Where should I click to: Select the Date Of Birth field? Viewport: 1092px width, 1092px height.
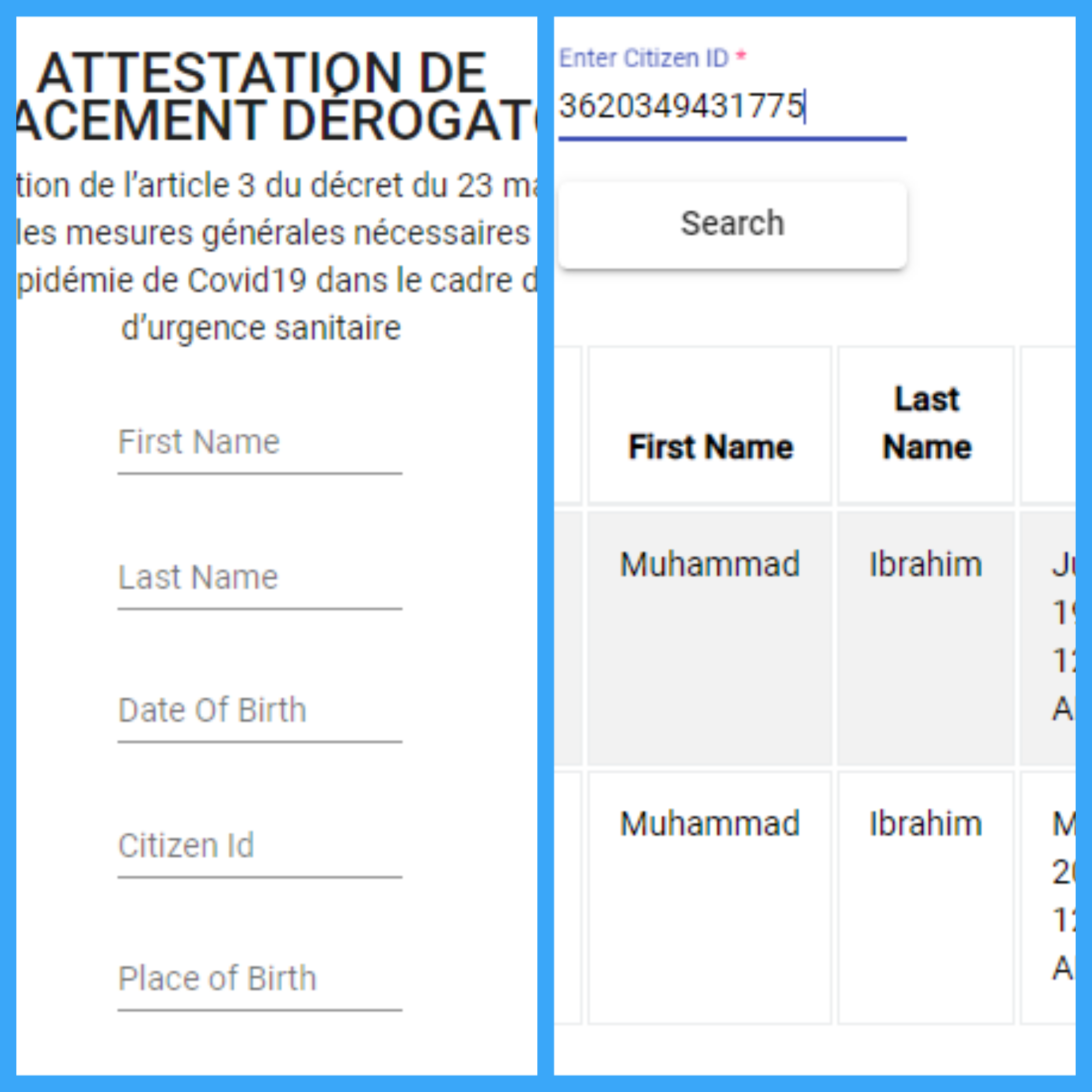[259, 711]
